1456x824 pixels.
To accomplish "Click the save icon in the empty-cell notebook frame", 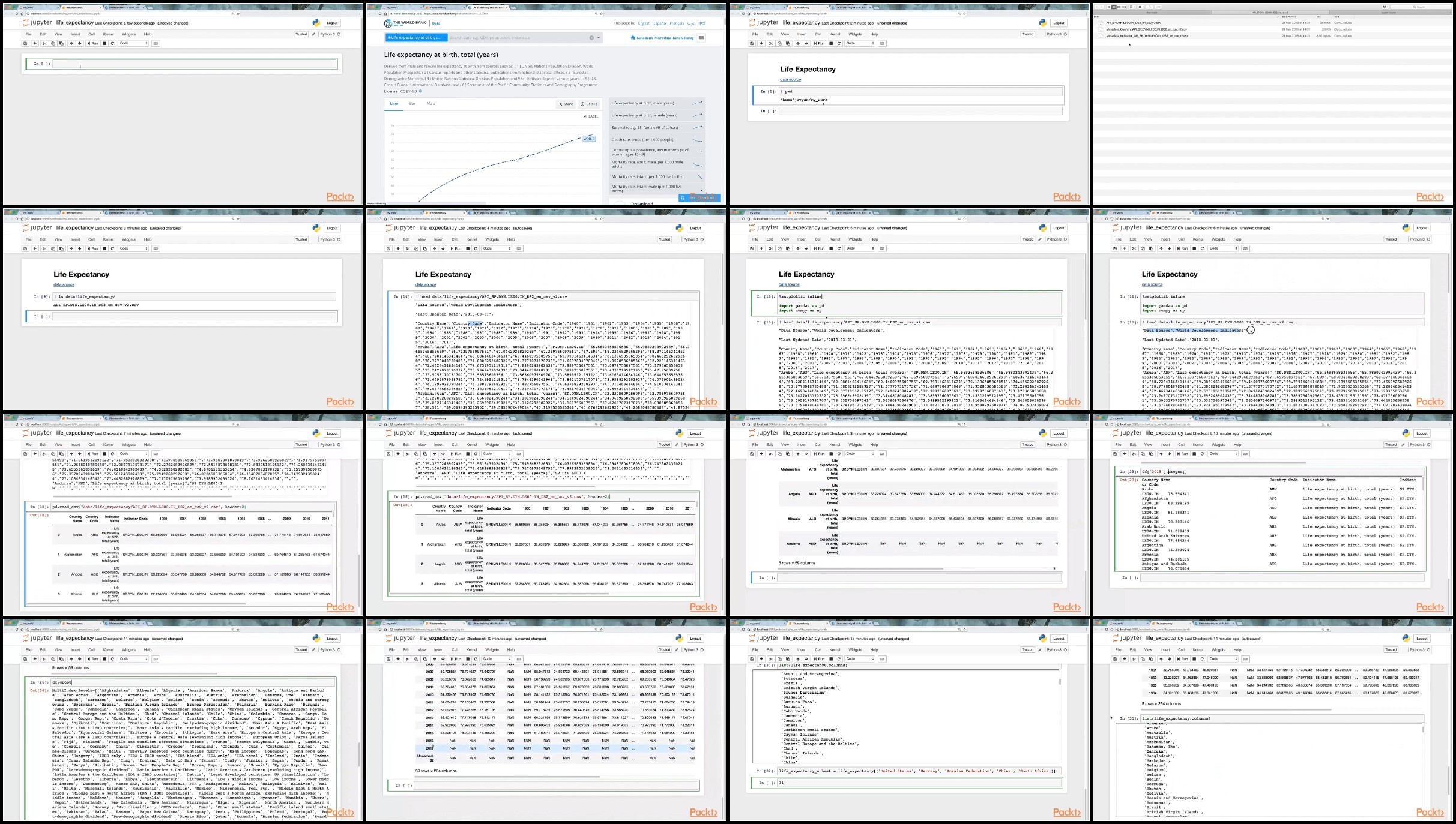I will tap(25, 43).
